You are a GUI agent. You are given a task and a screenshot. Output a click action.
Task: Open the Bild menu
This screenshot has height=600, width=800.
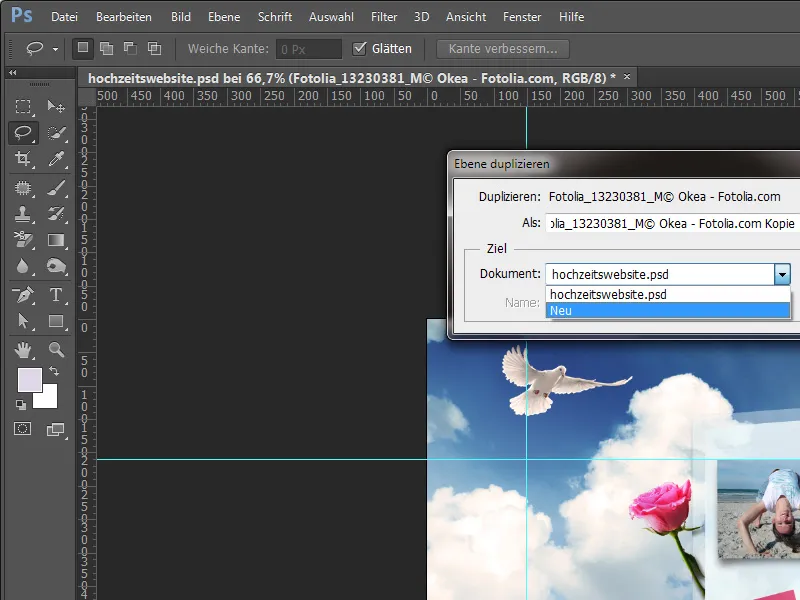point(181,17)
